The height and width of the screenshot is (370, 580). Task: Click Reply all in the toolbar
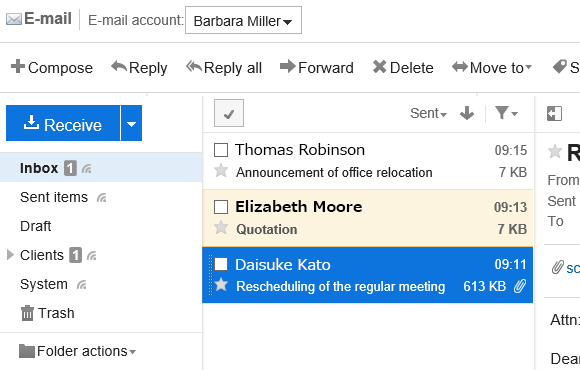[224, 68]
